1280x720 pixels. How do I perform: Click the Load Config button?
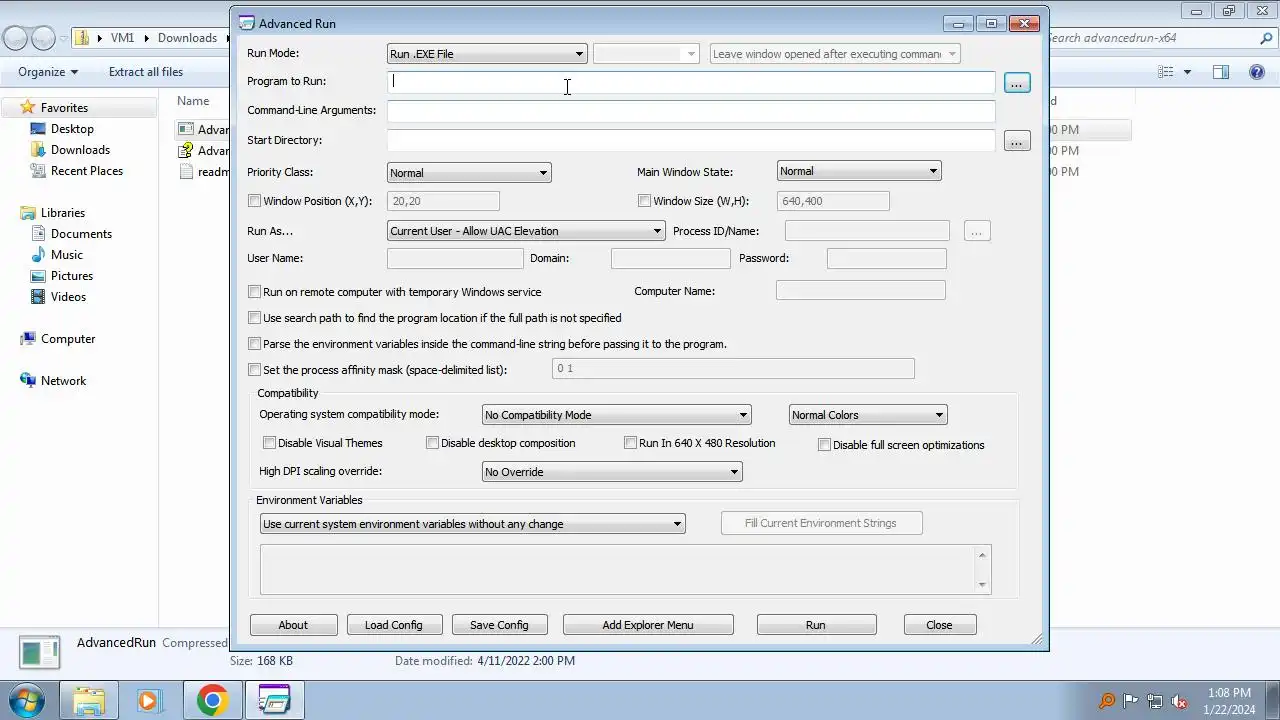tap(394, 625)
